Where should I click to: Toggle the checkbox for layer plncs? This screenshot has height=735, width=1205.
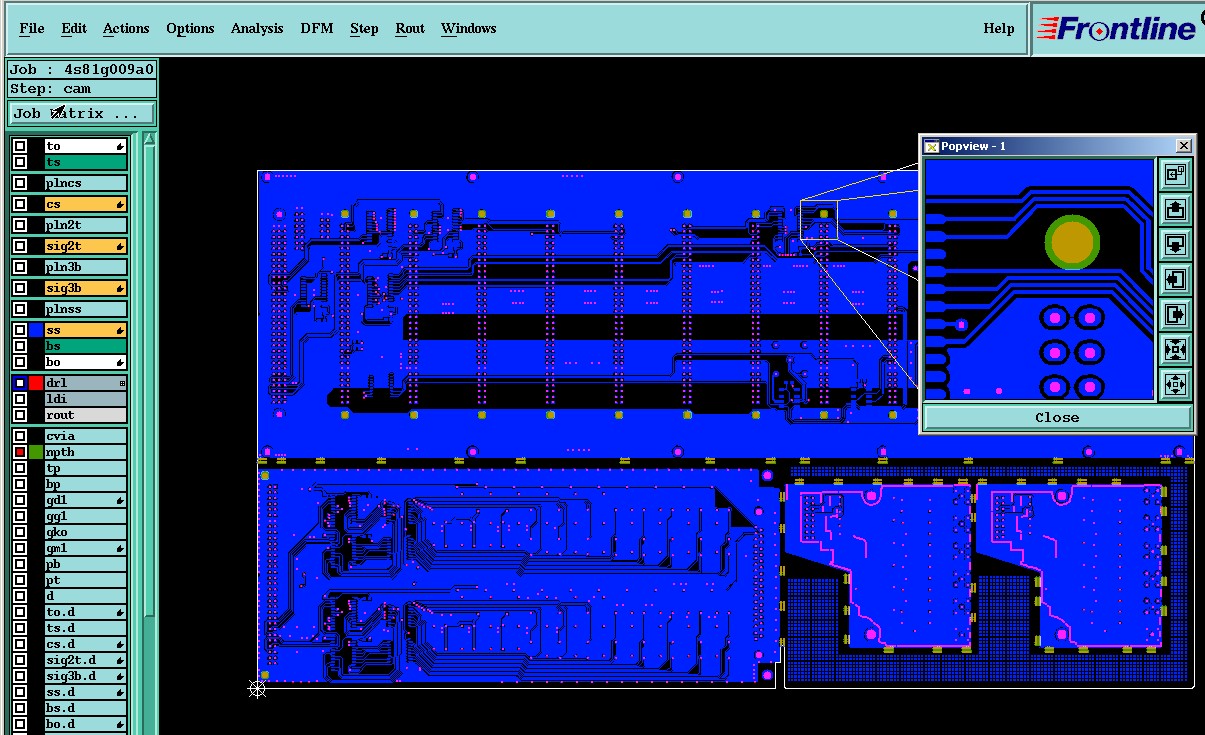point(20,183)
